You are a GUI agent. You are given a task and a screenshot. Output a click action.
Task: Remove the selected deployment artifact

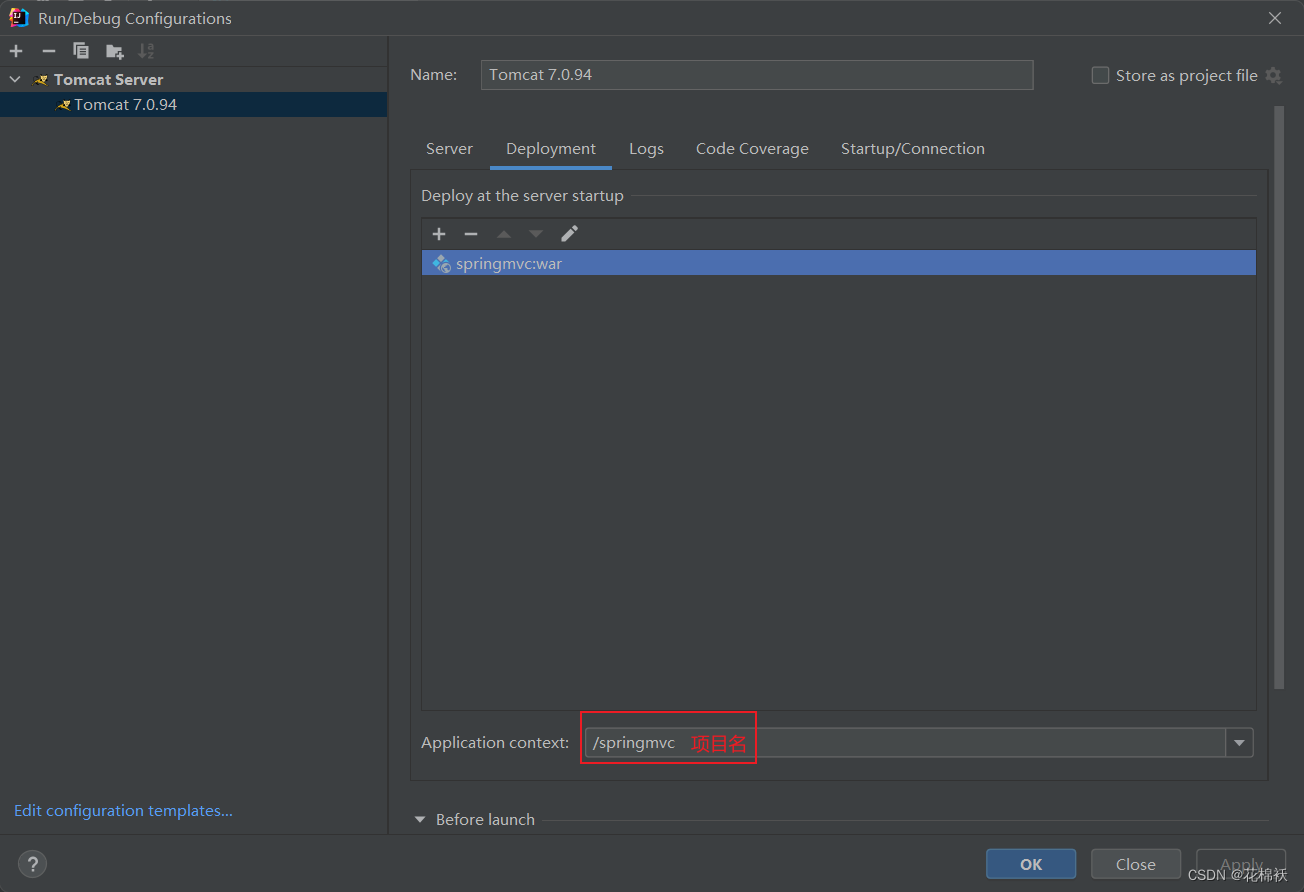coord(471,233)
